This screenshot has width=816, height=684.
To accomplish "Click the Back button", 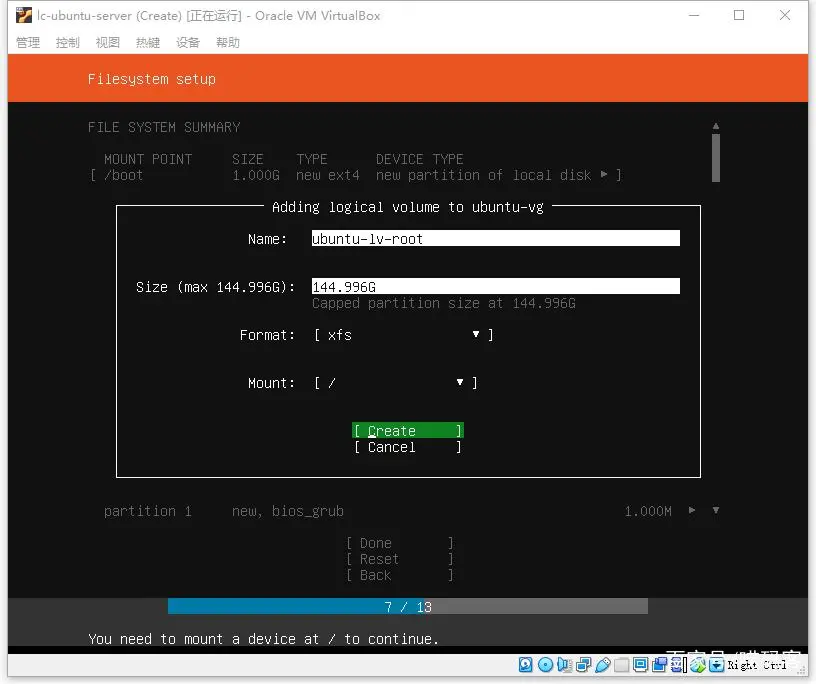I will (x=400, y=575).
